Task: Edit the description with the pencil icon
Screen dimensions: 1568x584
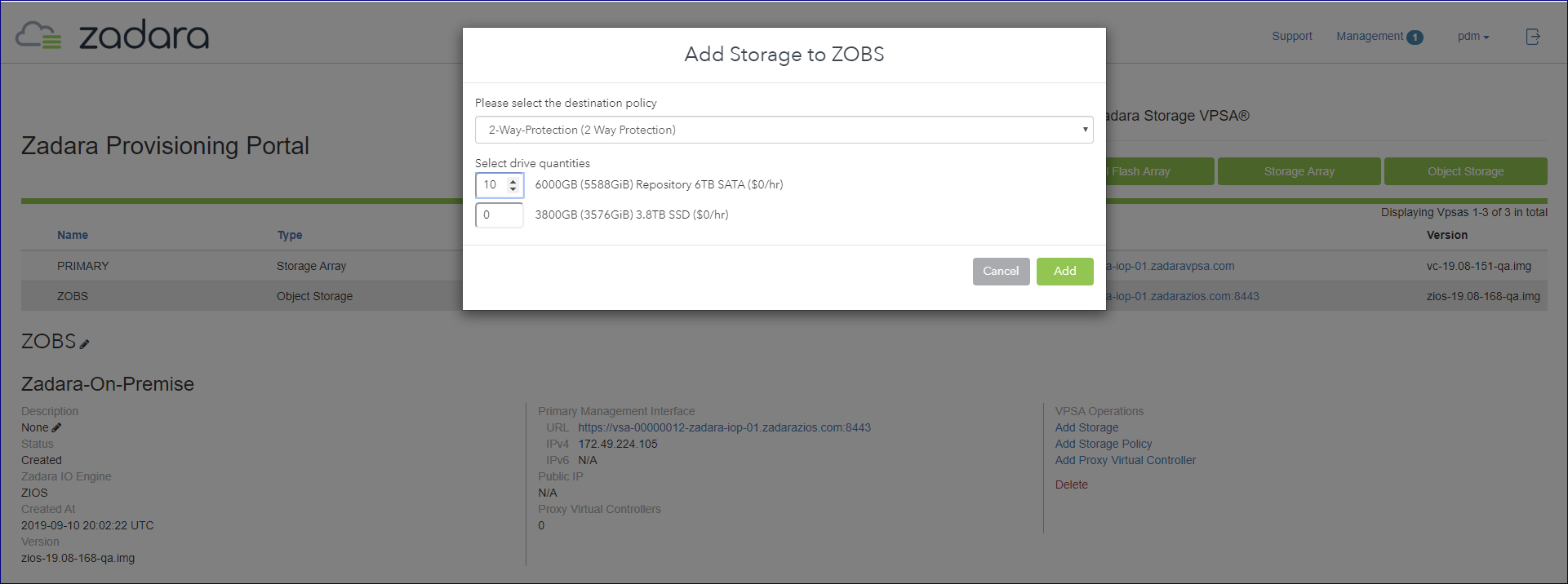Action: (x=57, y=427)
